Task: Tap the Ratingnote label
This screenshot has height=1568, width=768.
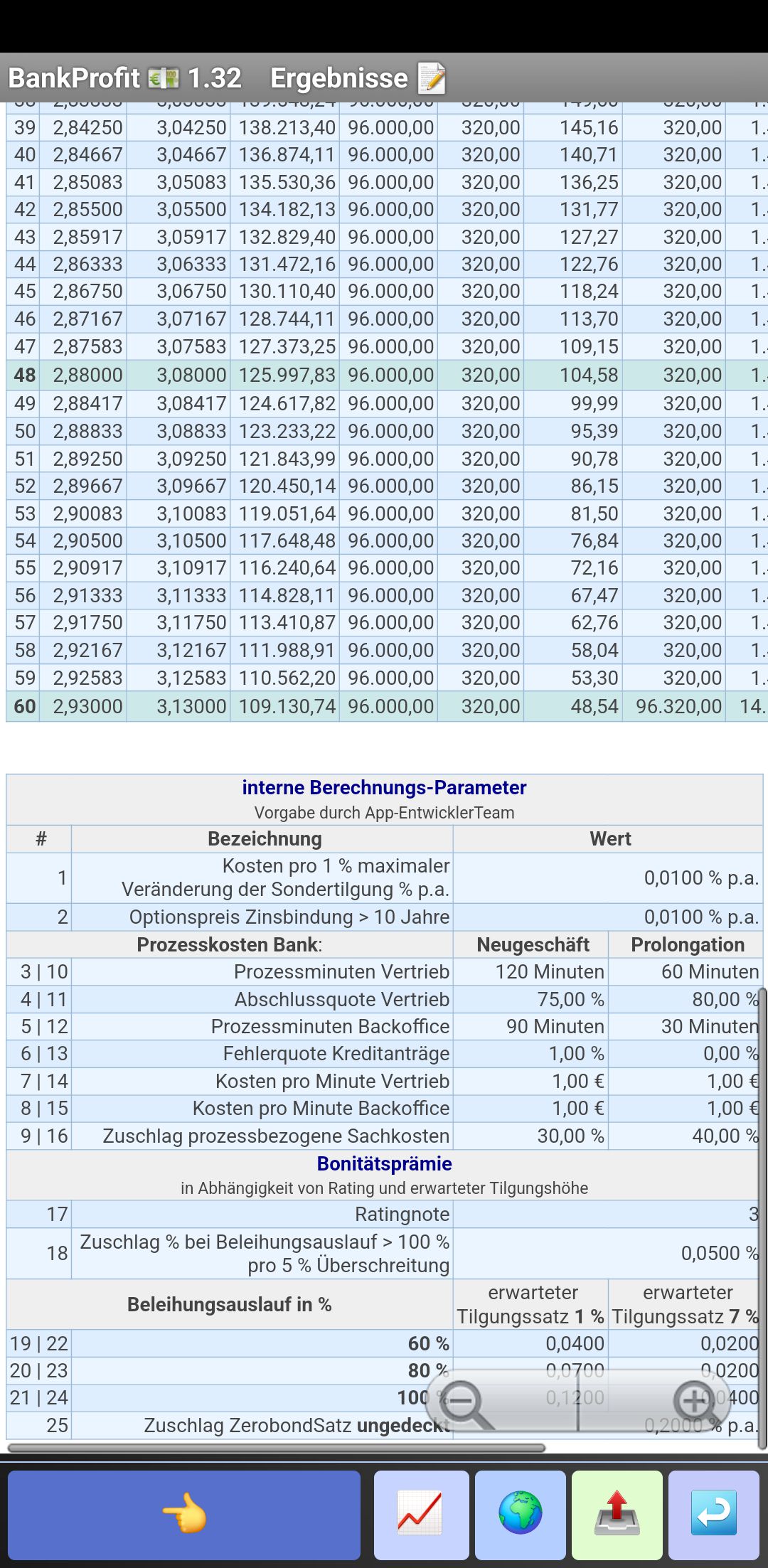Action: click(402, 1214)
